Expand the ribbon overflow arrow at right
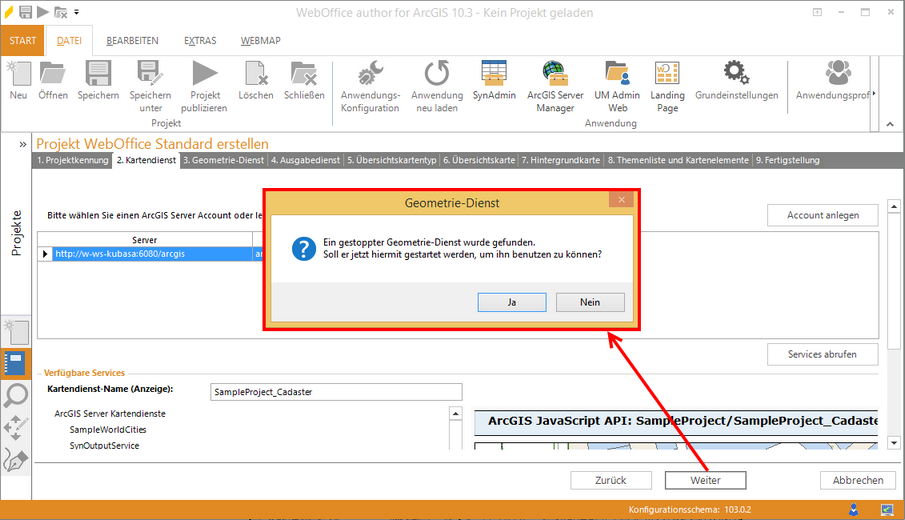The image size is (905, 520). (x=875, y=94)
